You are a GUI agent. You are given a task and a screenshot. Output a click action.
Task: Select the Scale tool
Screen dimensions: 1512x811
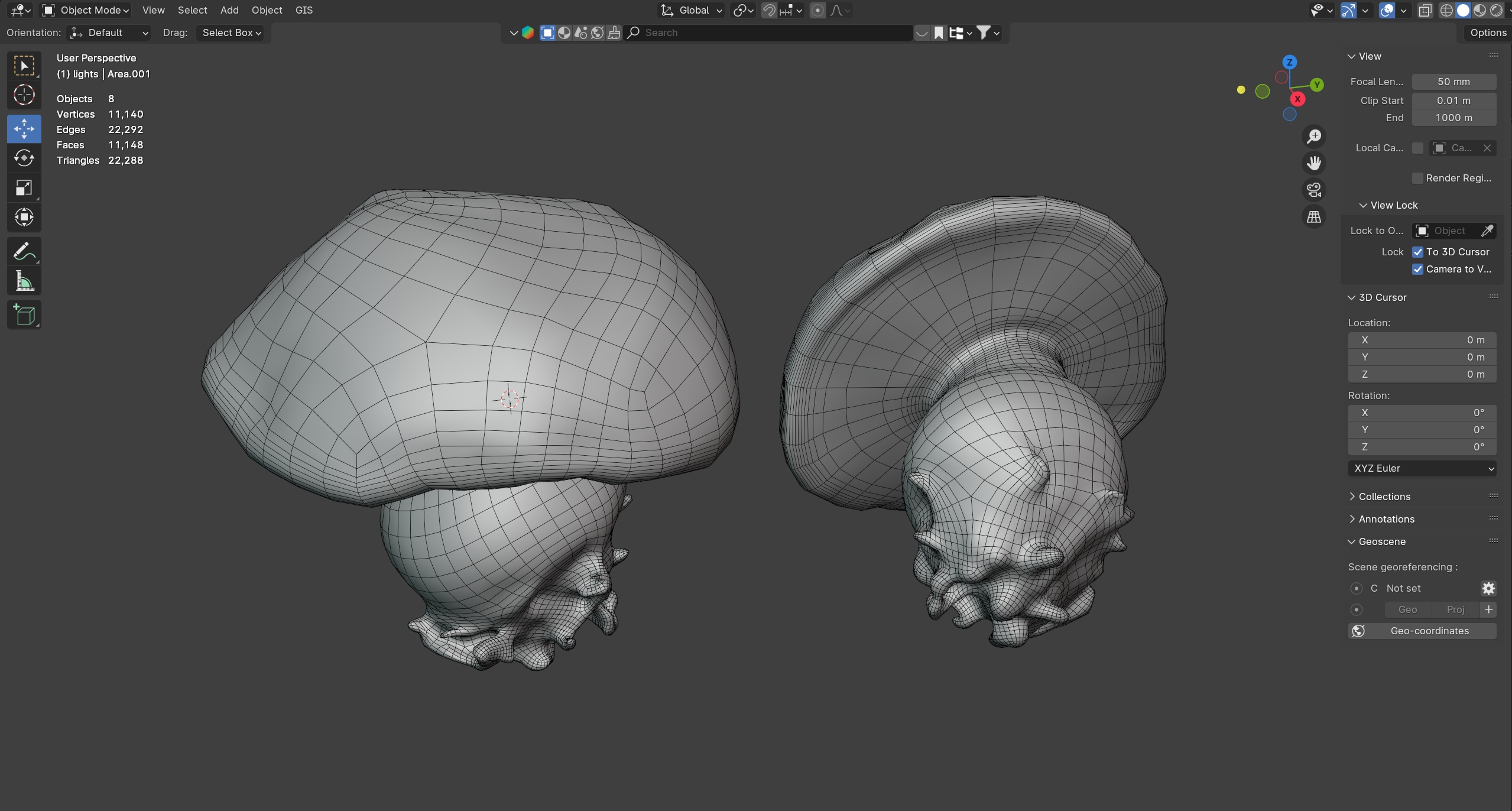[24, 188]
